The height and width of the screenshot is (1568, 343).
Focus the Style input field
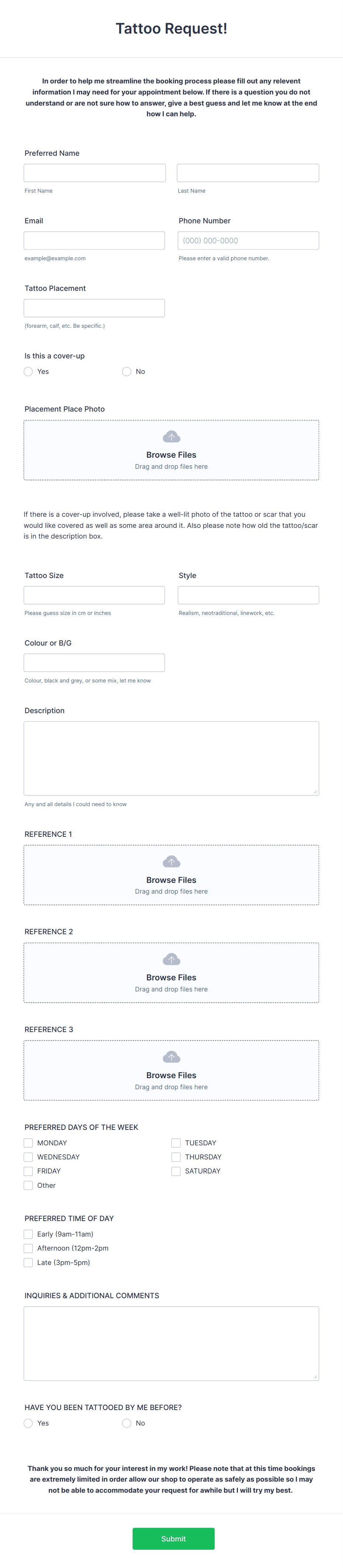click(248, 595)
